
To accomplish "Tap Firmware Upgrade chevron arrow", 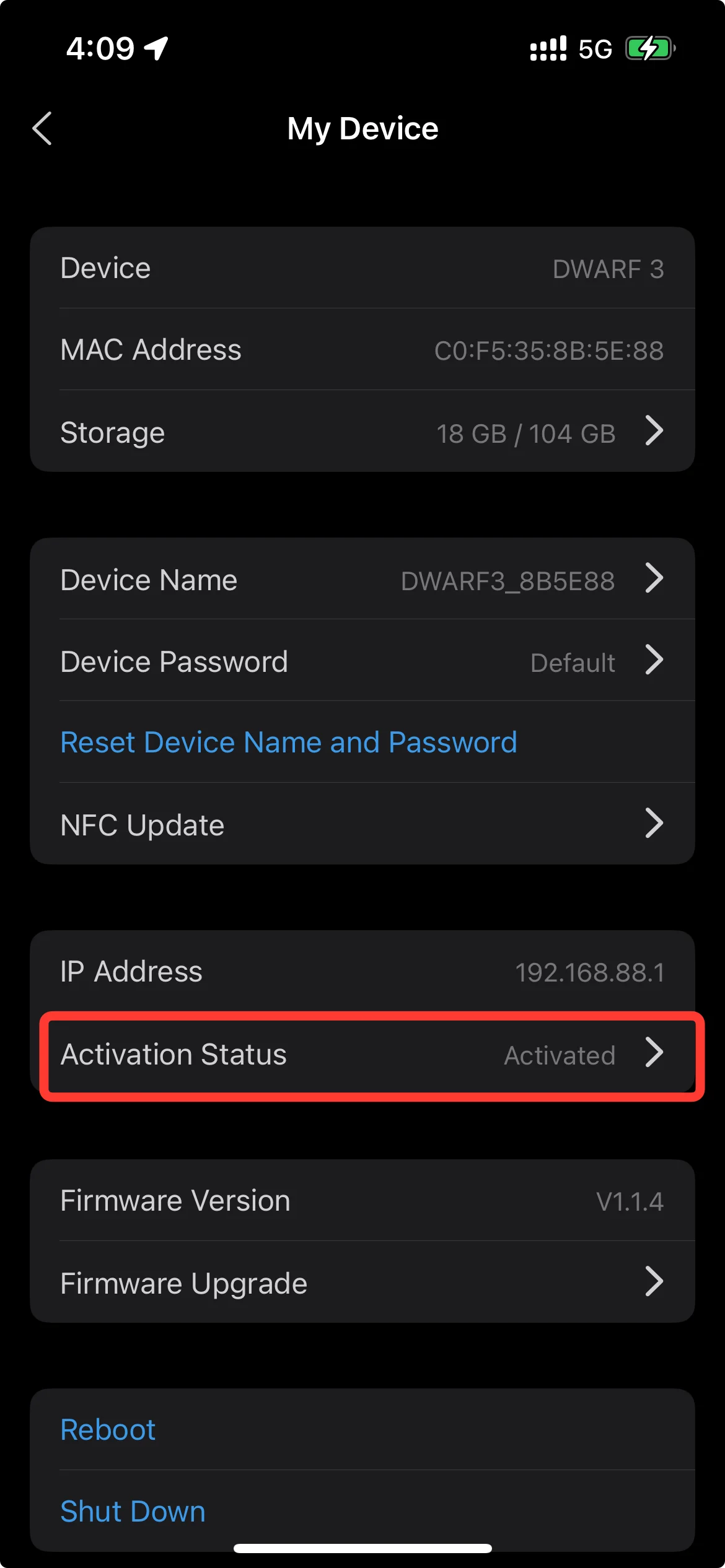I will pos(654,1282).
